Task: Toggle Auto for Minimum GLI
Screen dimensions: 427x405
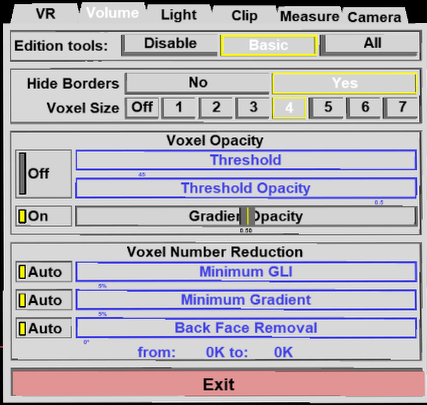Action: (44, 272)
